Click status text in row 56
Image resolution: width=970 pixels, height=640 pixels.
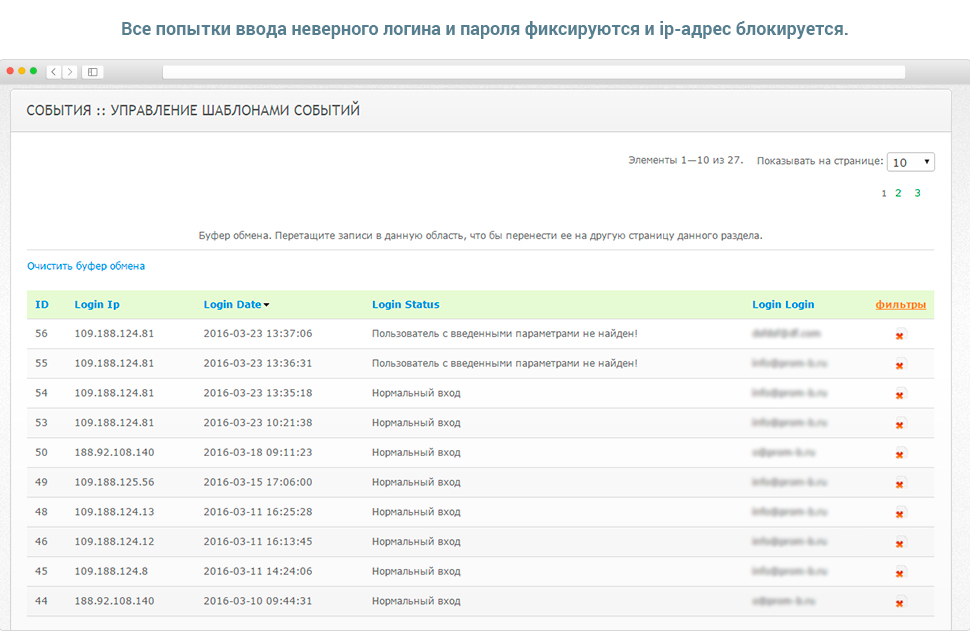click(x=505, y=333)
